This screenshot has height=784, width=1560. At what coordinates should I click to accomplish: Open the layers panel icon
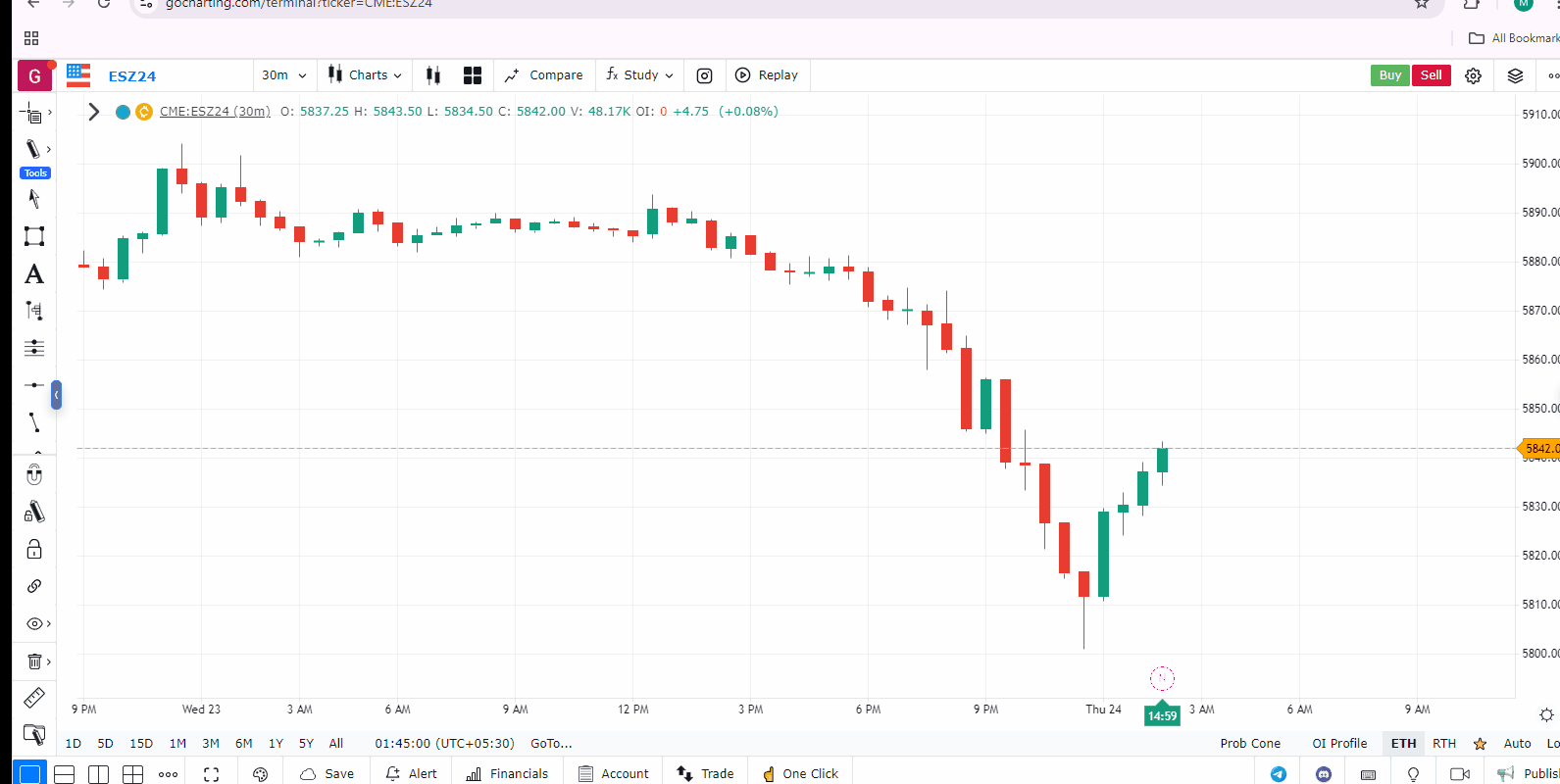pyautogui.click(x=1515, y=75)
